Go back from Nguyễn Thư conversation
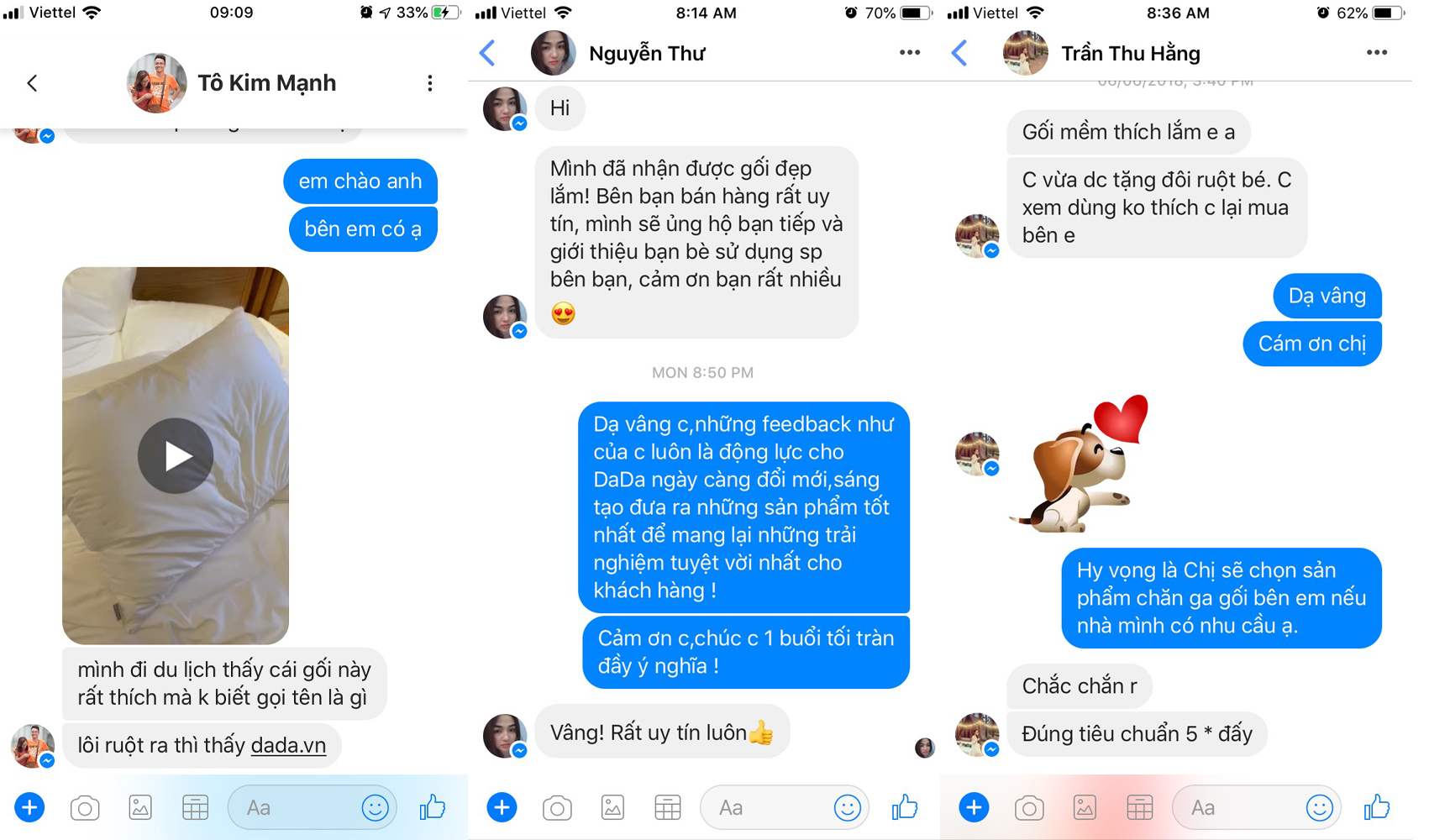The width and height of the screenshot is (1429, 840). (x=487, y=53)
